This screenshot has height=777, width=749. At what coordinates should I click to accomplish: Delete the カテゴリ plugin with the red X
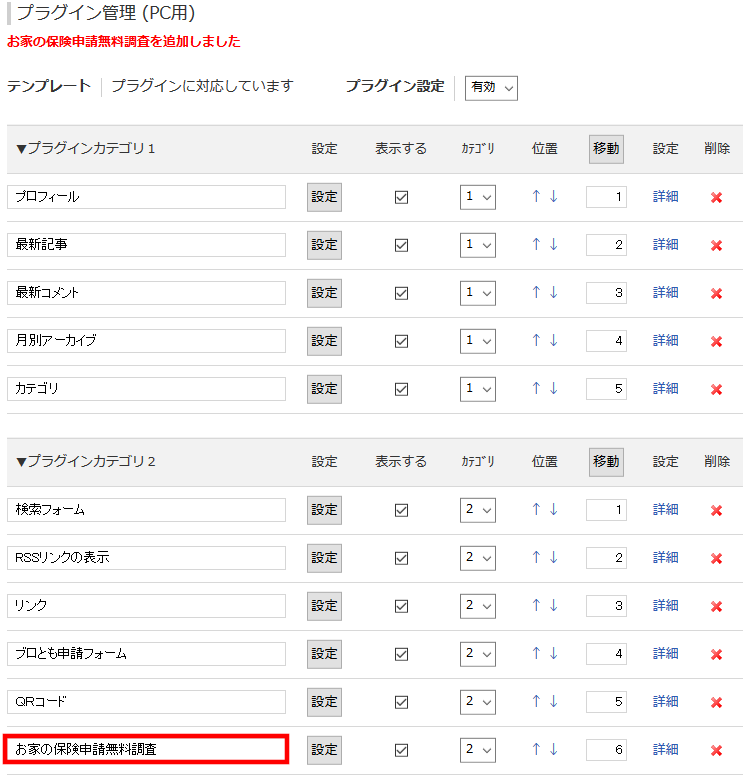tap(716, 390)
